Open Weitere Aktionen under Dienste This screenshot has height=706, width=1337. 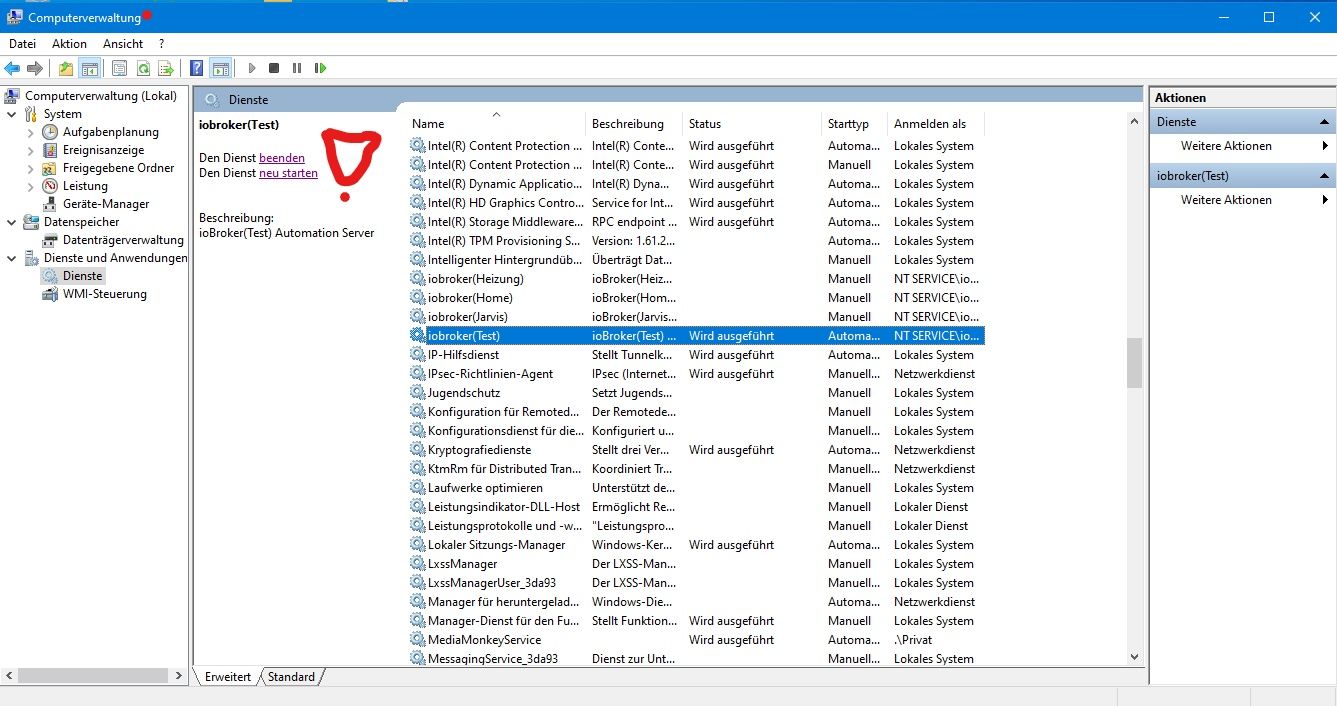click(1226, 146)
